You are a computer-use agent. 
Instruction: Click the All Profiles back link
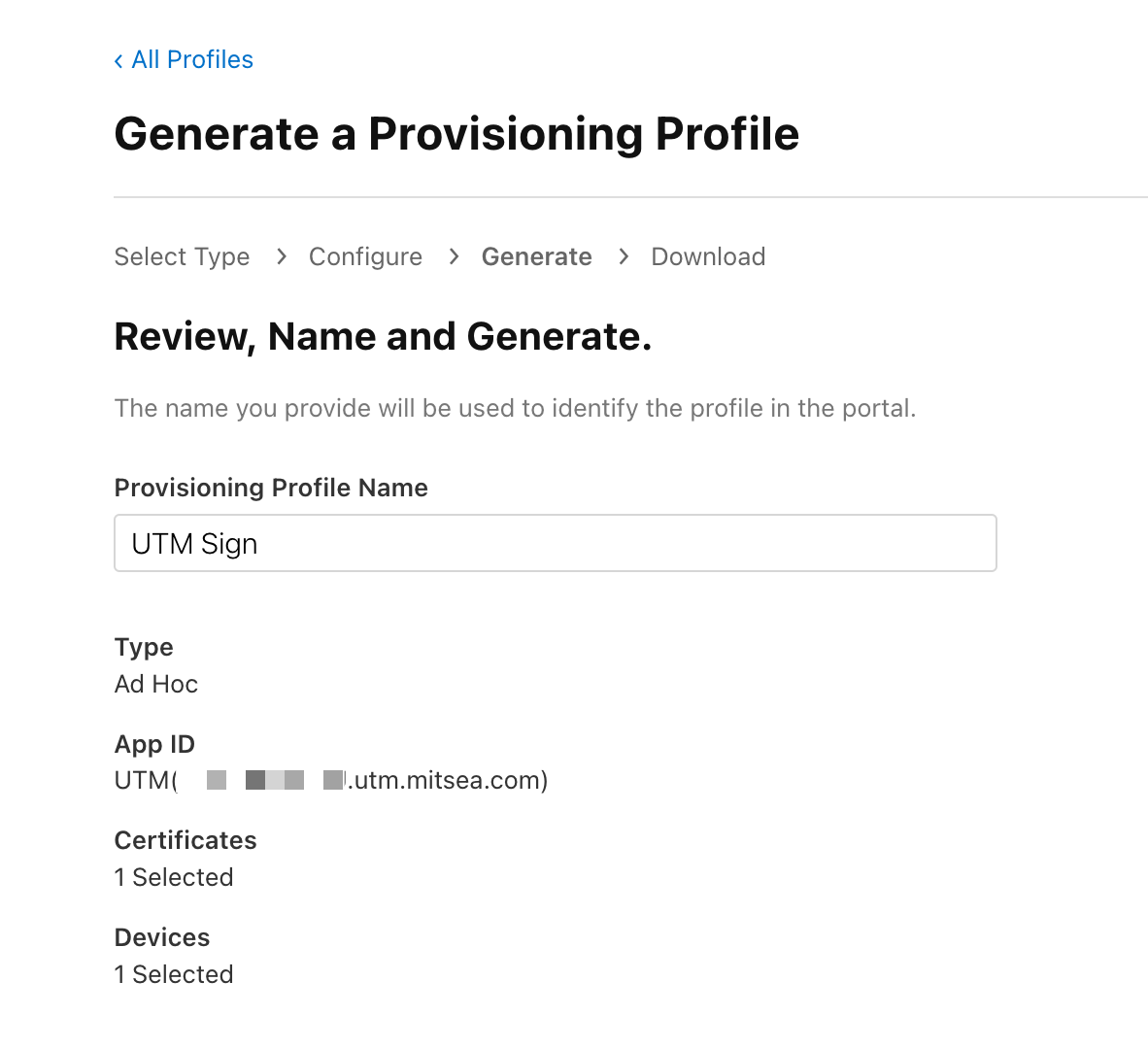[x=191, y=60]
